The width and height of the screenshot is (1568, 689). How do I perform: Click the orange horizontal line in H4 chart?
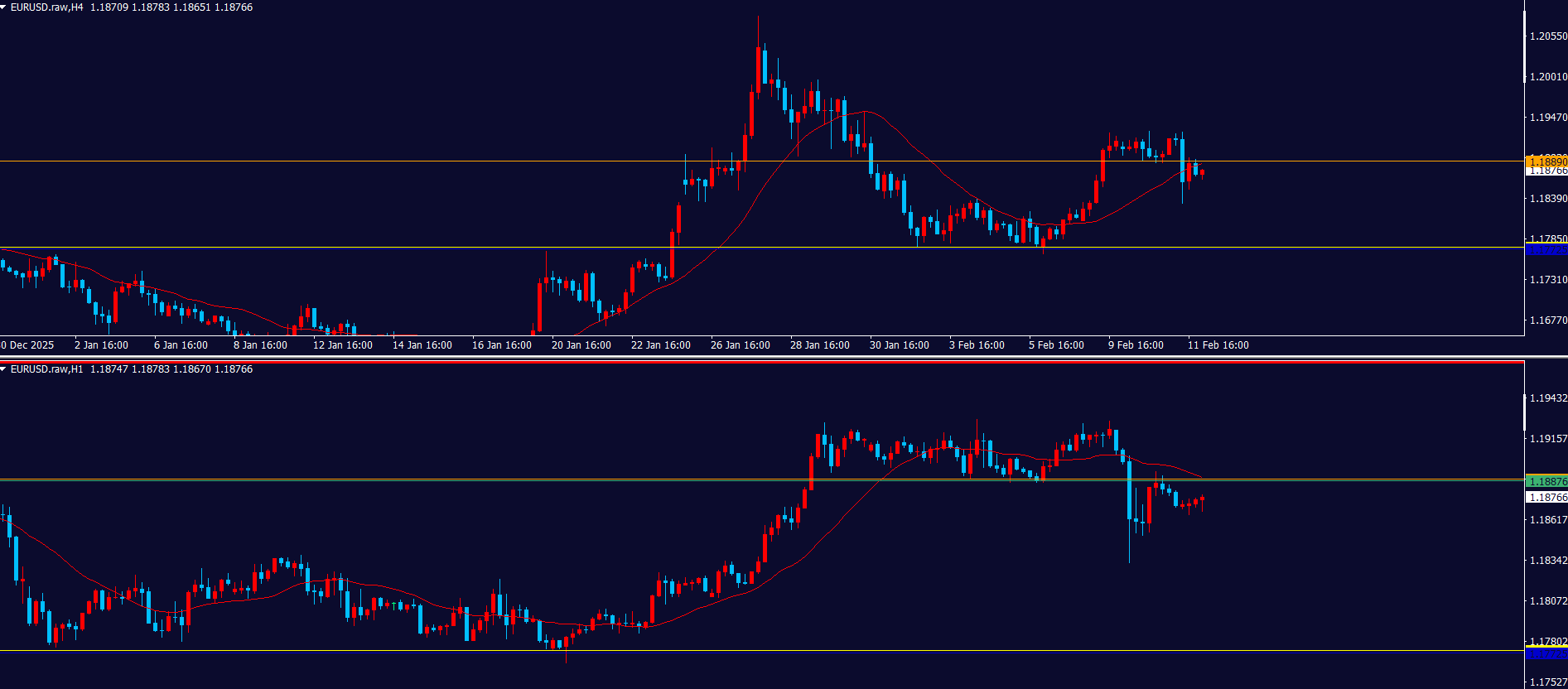click(497, 161)
